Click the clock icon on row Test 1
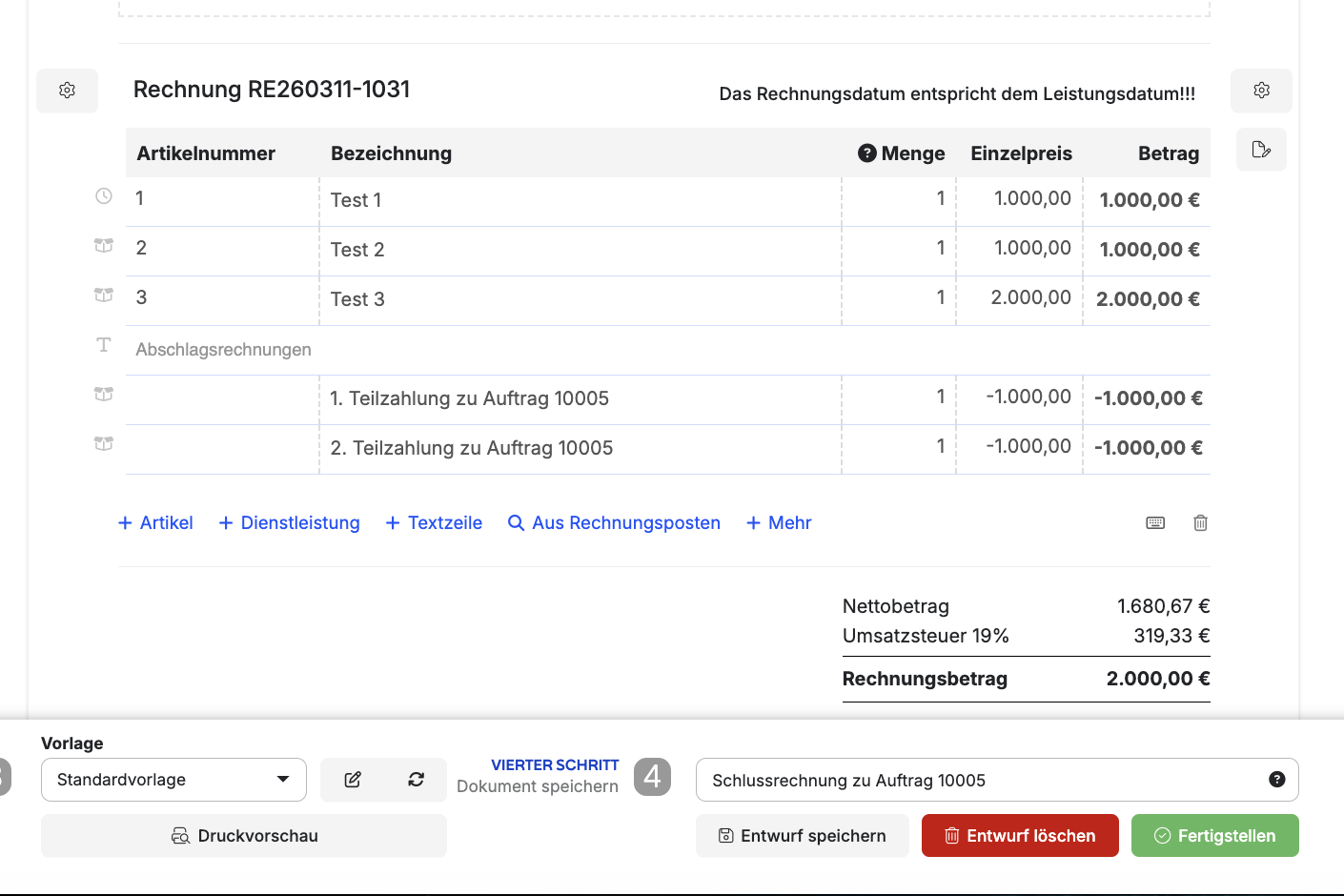Viewport: 1344px width, 896px height. click(x=104, y=196)
